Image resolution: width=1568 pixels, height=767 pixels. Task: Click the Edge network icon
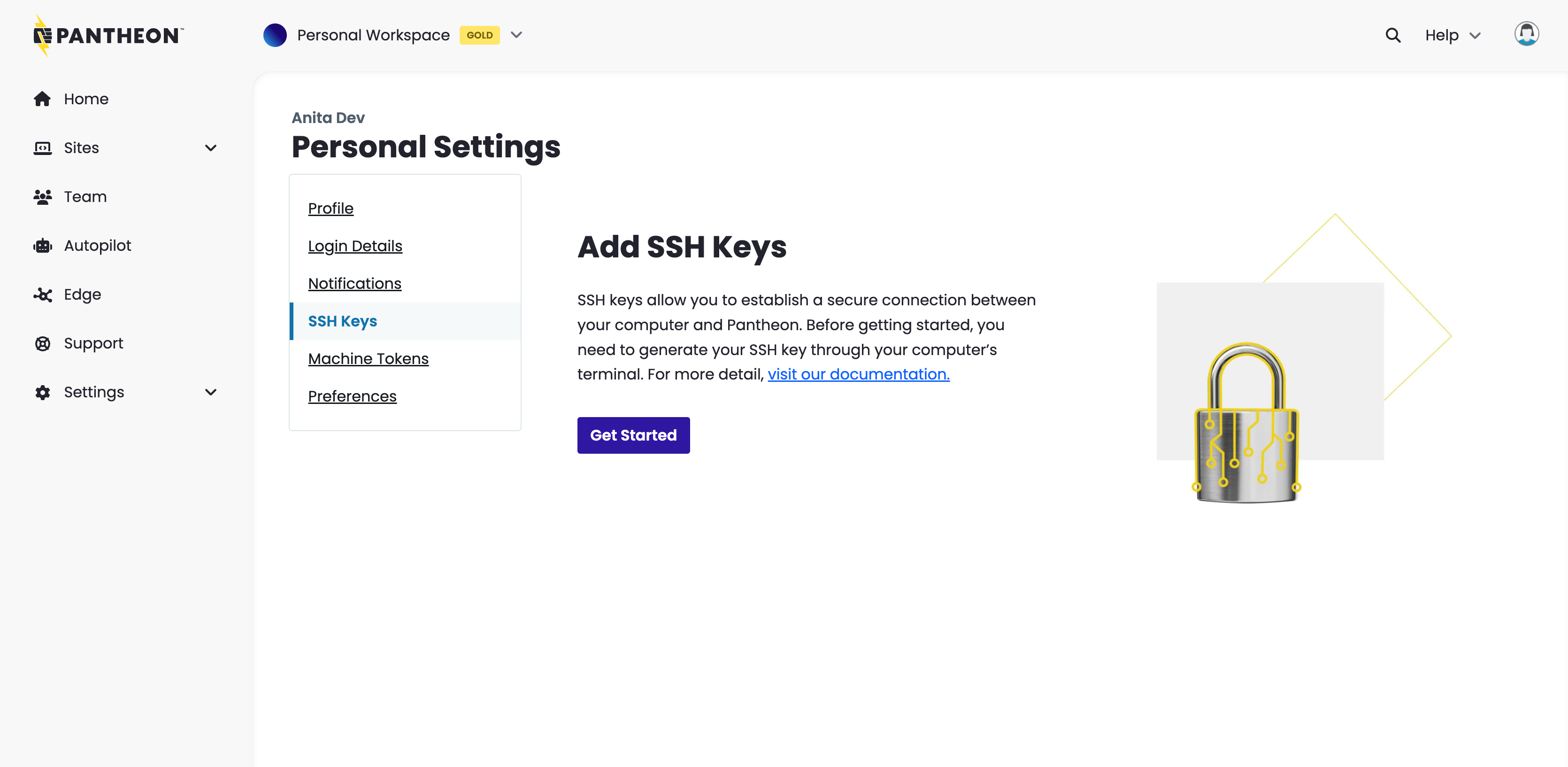tap(43, 294)
